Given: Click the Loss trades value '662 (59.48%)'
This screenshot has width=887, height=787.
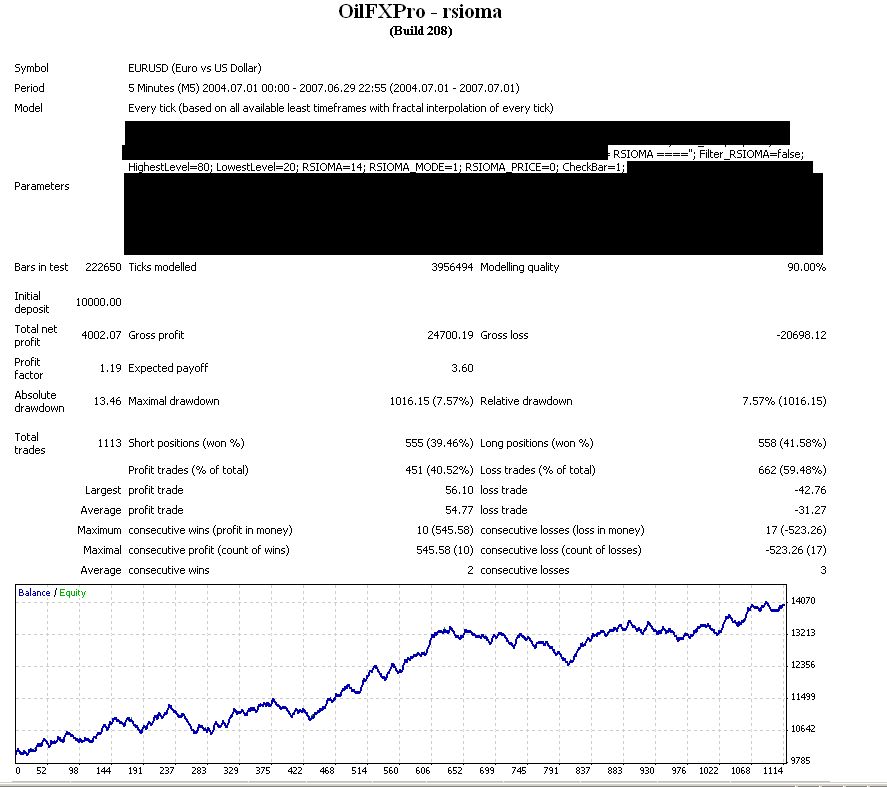Looking at the screenshot, I should coord(792,470).
